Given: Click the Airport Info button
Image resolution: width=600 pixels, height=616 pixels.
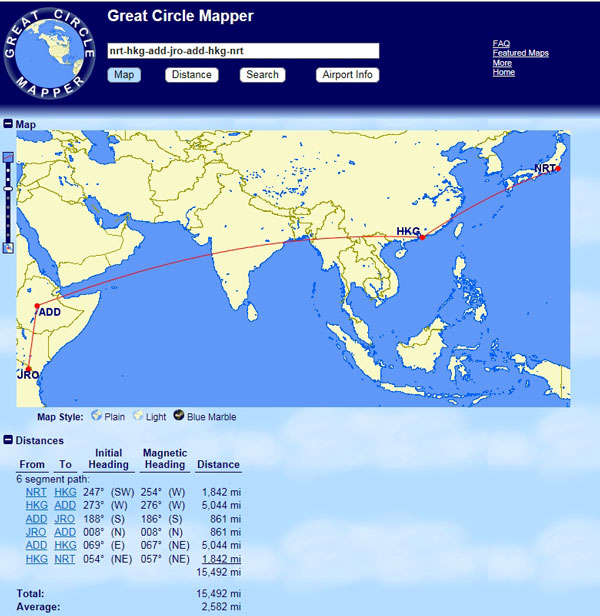Looking at the screenshot, I should 347,75.
